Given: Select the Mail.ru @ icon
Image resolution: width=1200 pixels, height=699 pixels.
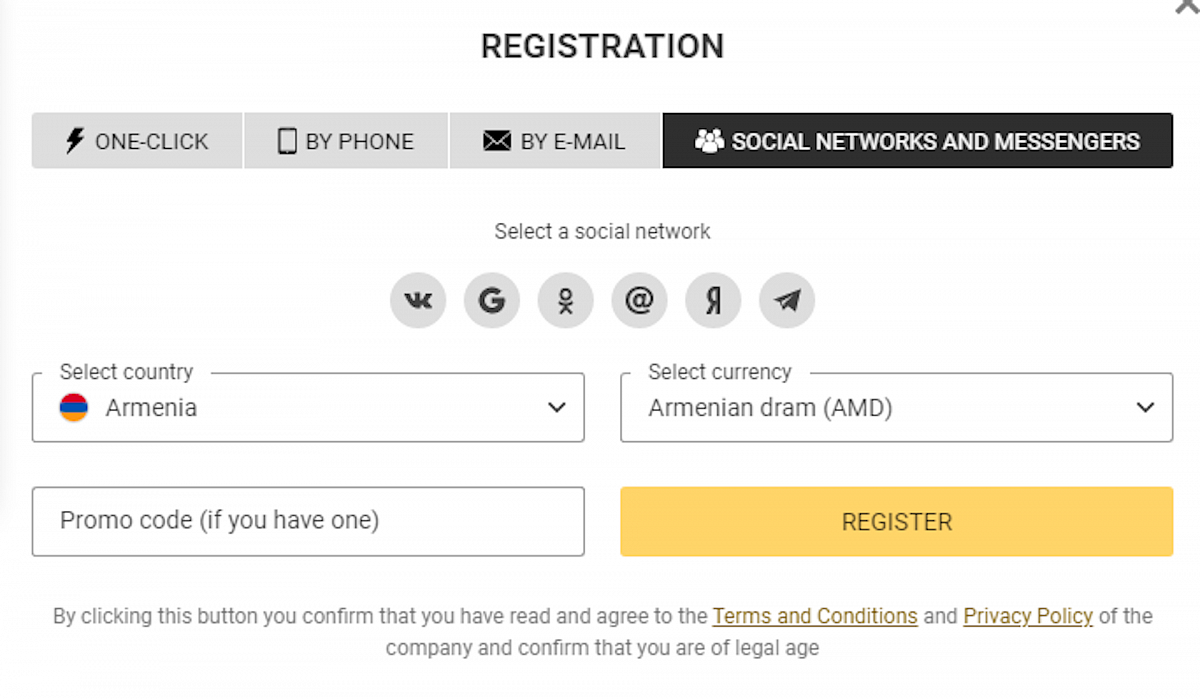Looking at the screenshot, I should click(640, 300).
